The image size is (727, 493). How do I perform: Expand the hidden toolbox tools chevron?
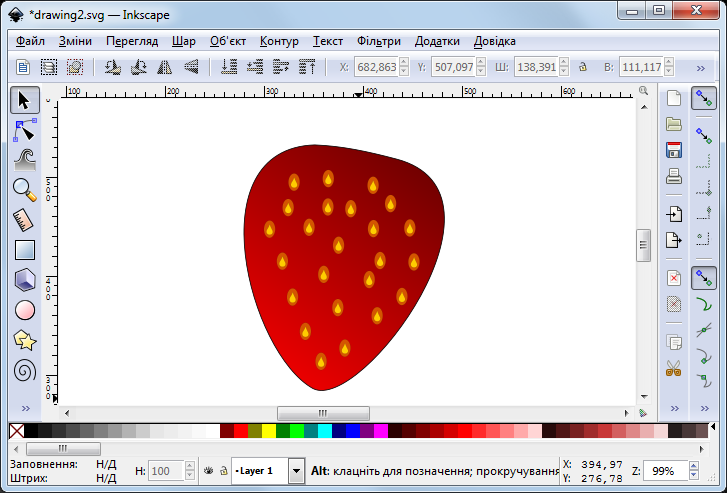25,409
